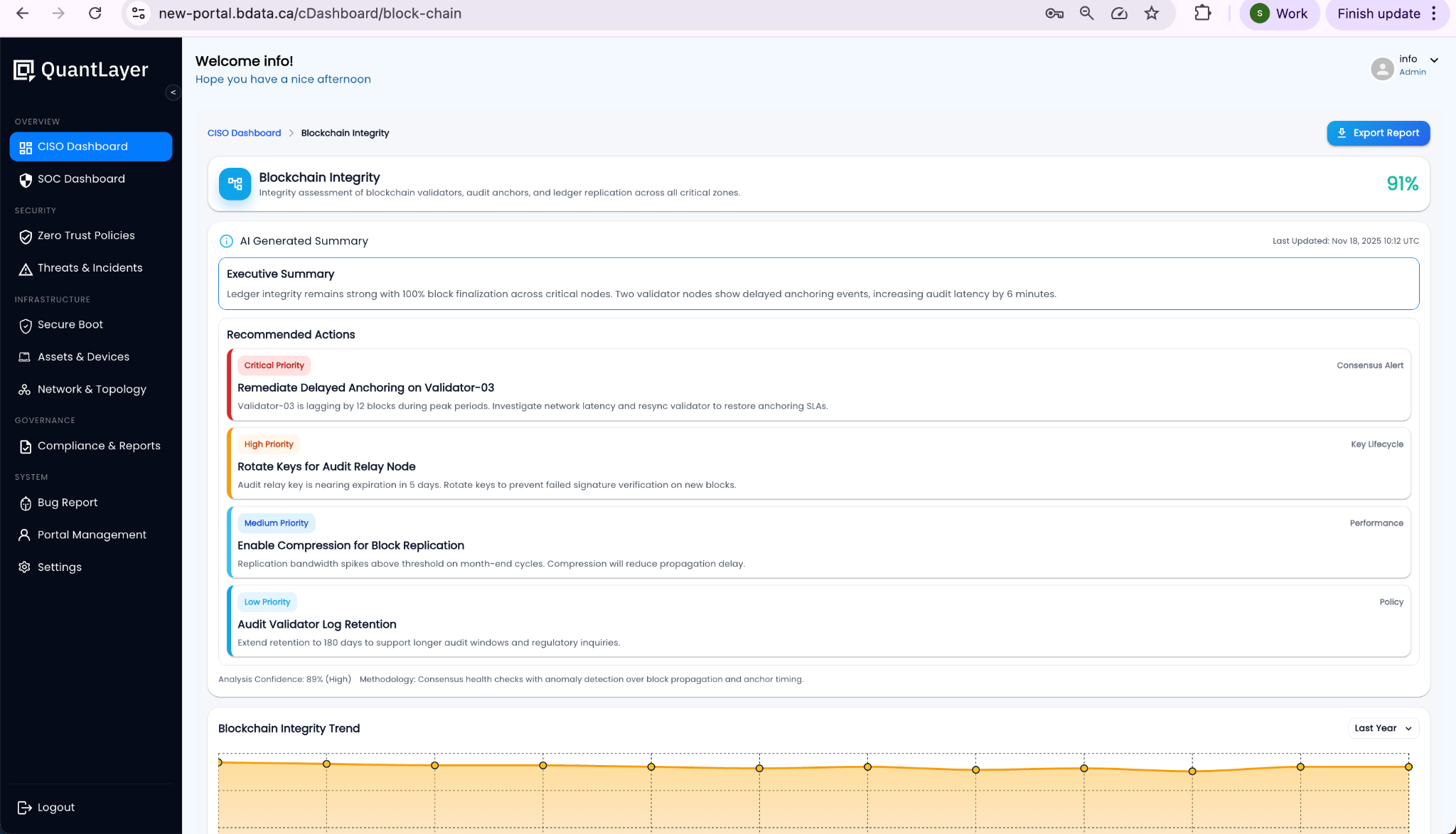The image size is (1456, 834).
Task: Collapse the sidebar with the chevron
Action: point(173,92)
